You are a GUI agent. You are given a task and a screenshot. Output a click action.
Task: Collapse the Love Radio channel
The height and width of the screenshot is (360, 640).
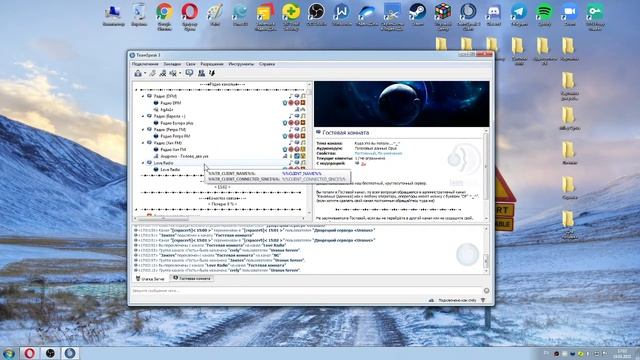pos(143,163)
